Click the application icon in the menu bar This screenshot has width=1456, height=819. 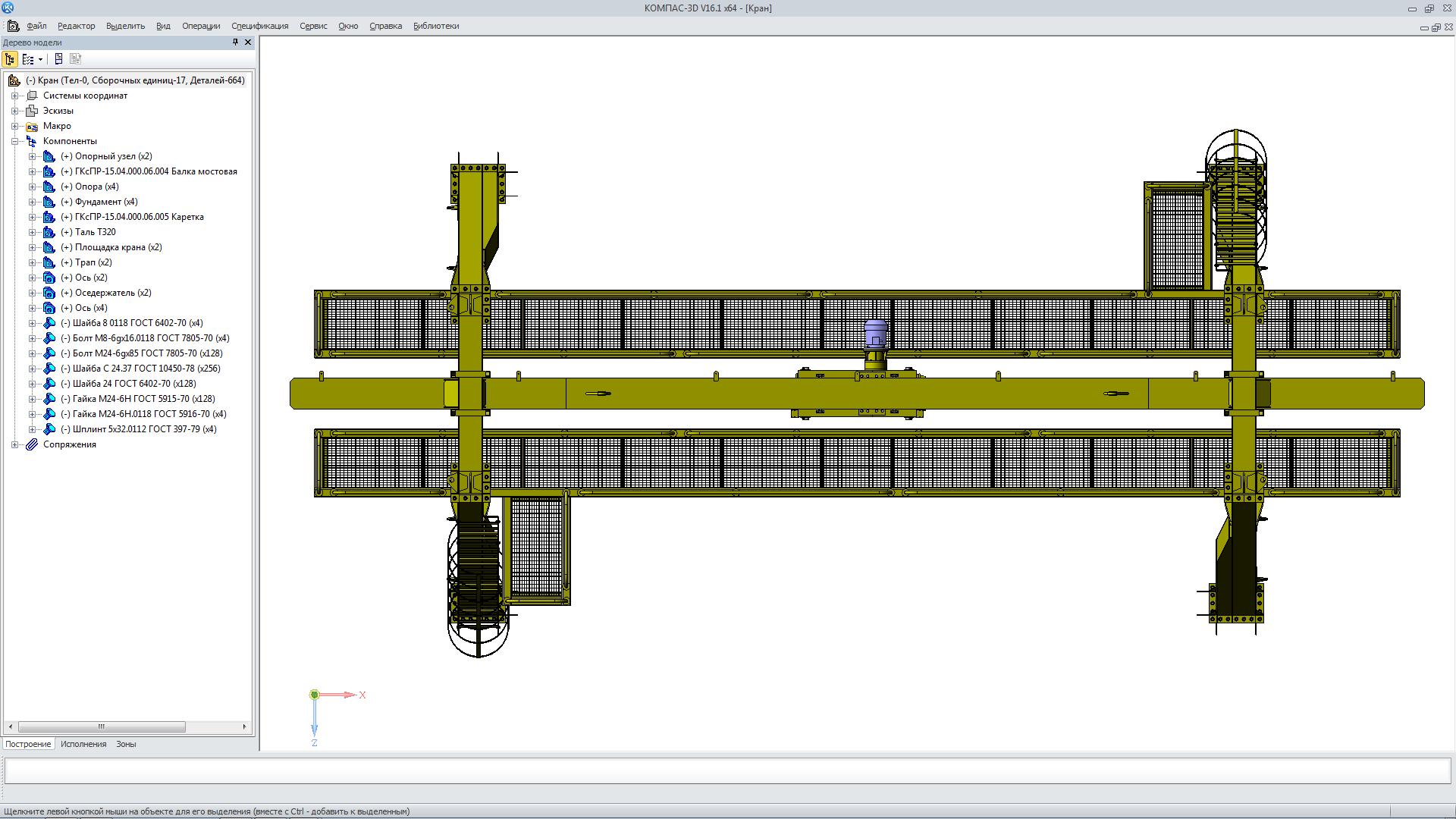[x=13, y=26]
